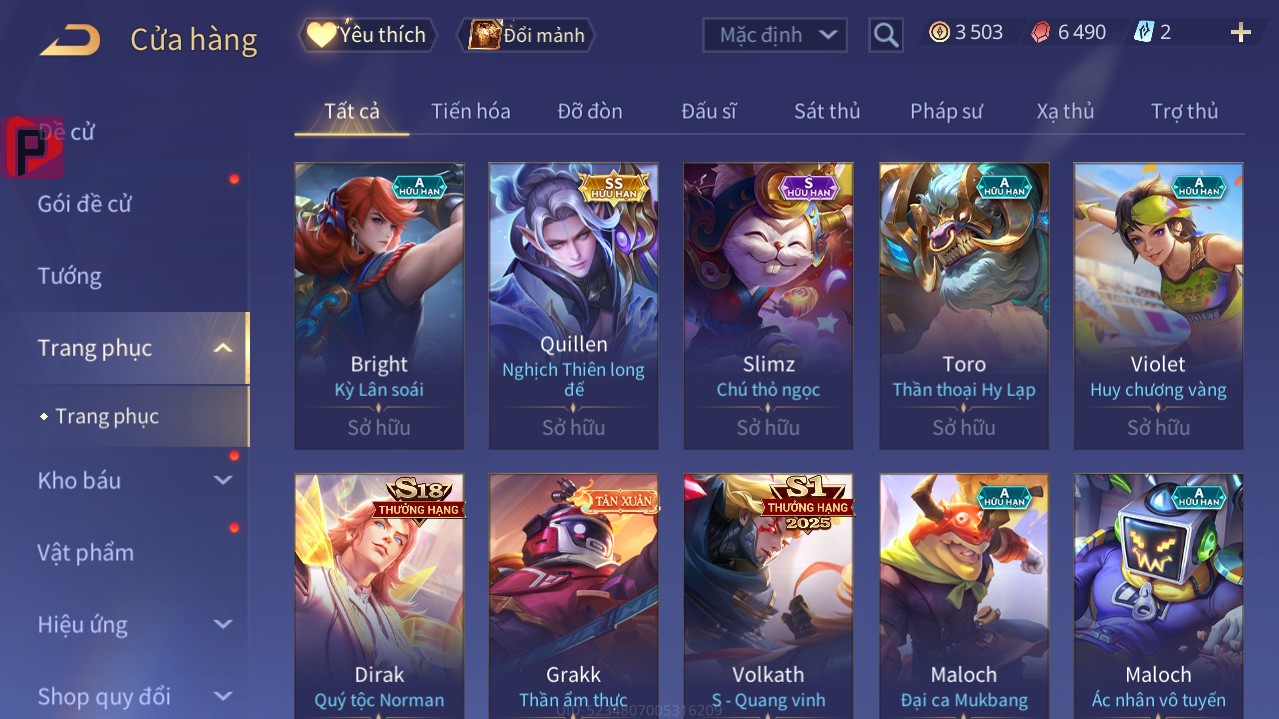Screen dimensions: 1279x719
Task: Tap the blue voucher ticket icon
Action: [1143, 32]
